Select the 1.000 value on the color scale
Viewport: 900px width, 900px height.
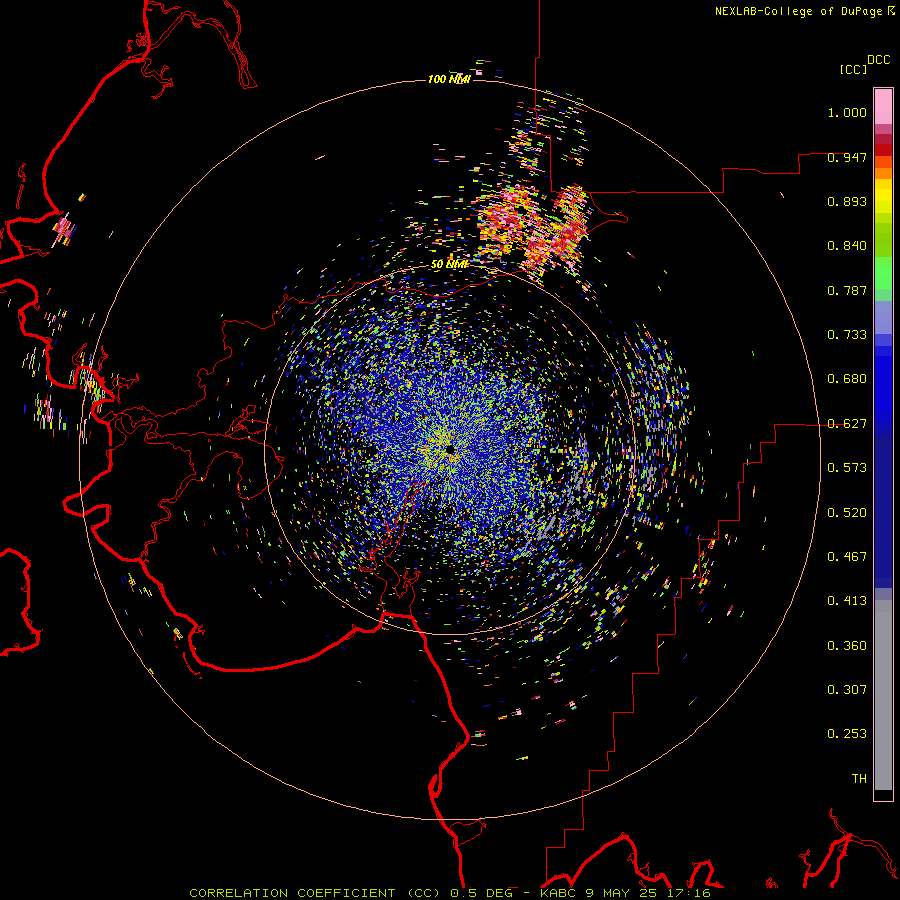point(847,112)
